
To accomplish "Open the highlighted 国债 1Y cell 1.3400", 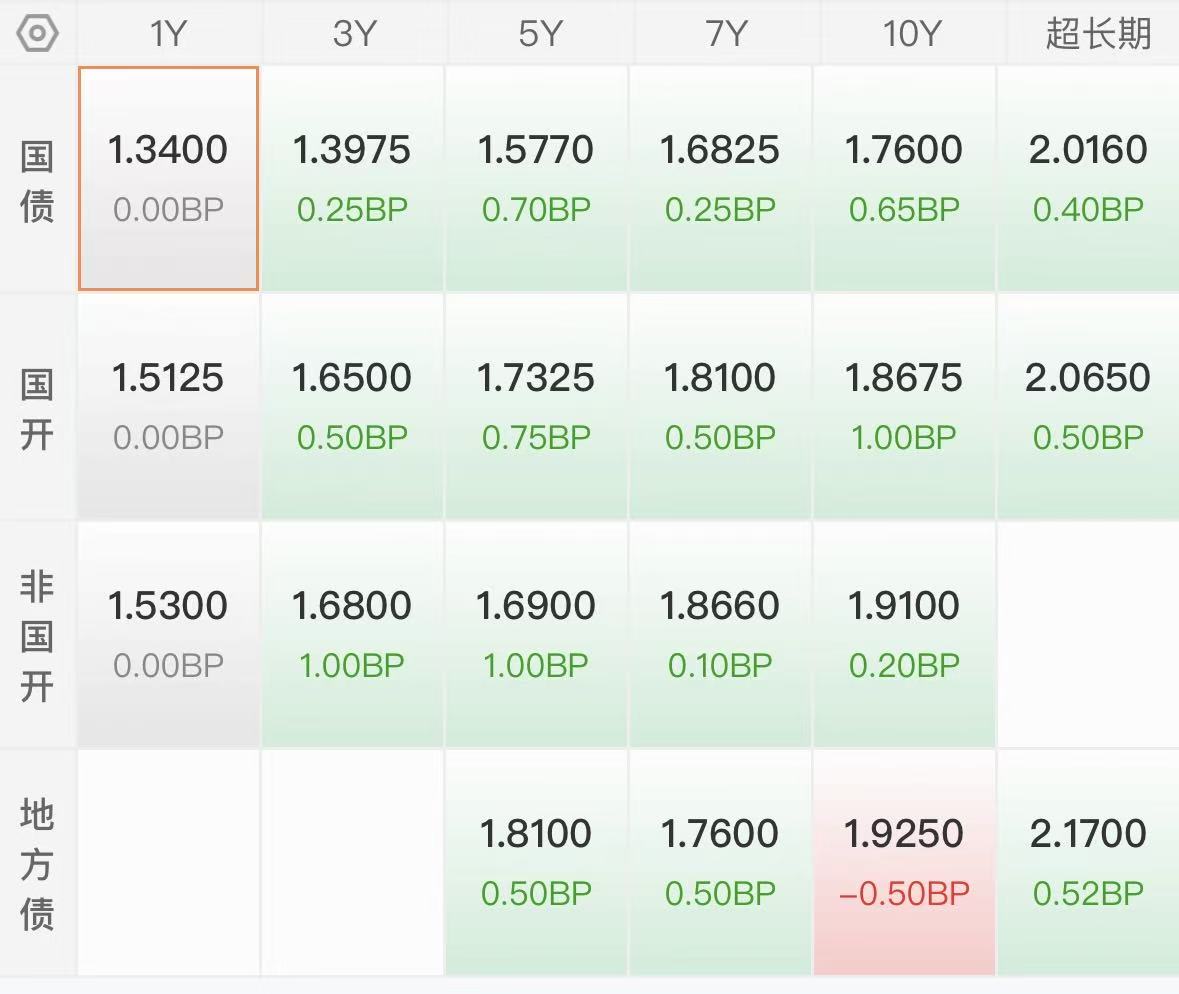I will (x=168, y=178).
